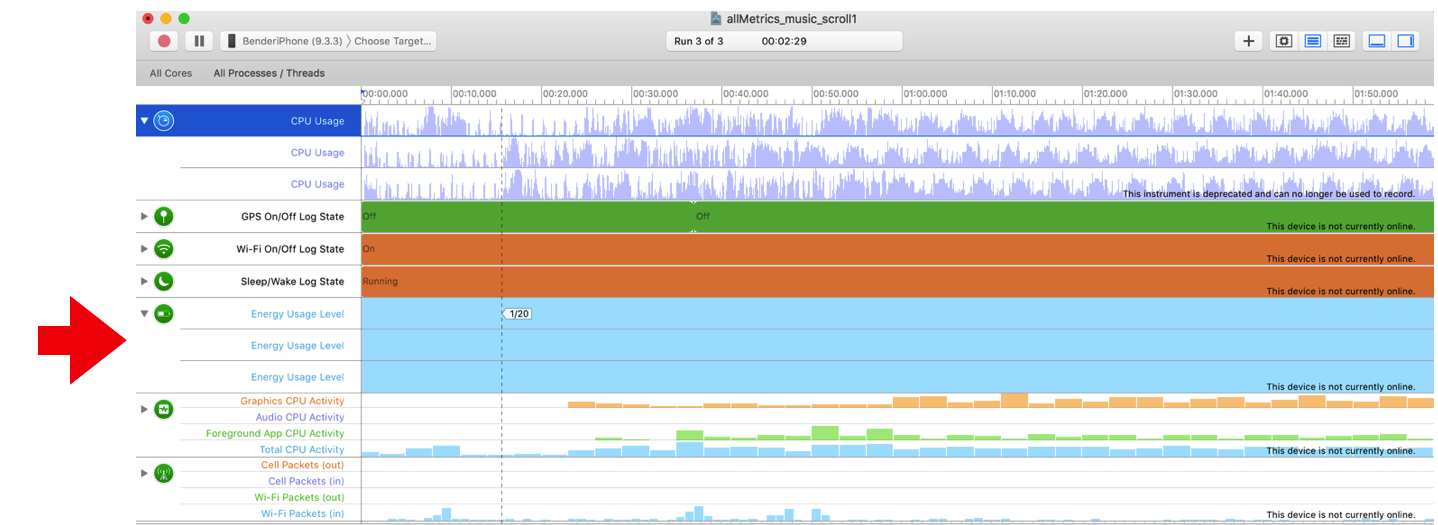The image size is (1438, 525).
Task: Click the Energy Usage Level battery icon
Action: click(164, 314)
